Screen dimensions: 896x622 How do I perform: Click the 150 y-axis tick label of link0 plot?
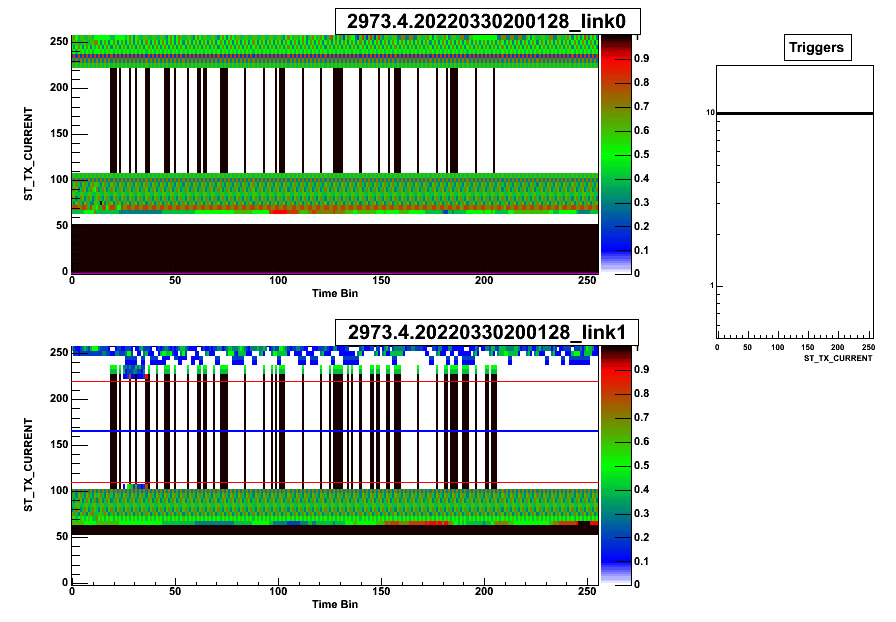pos(59,133)
